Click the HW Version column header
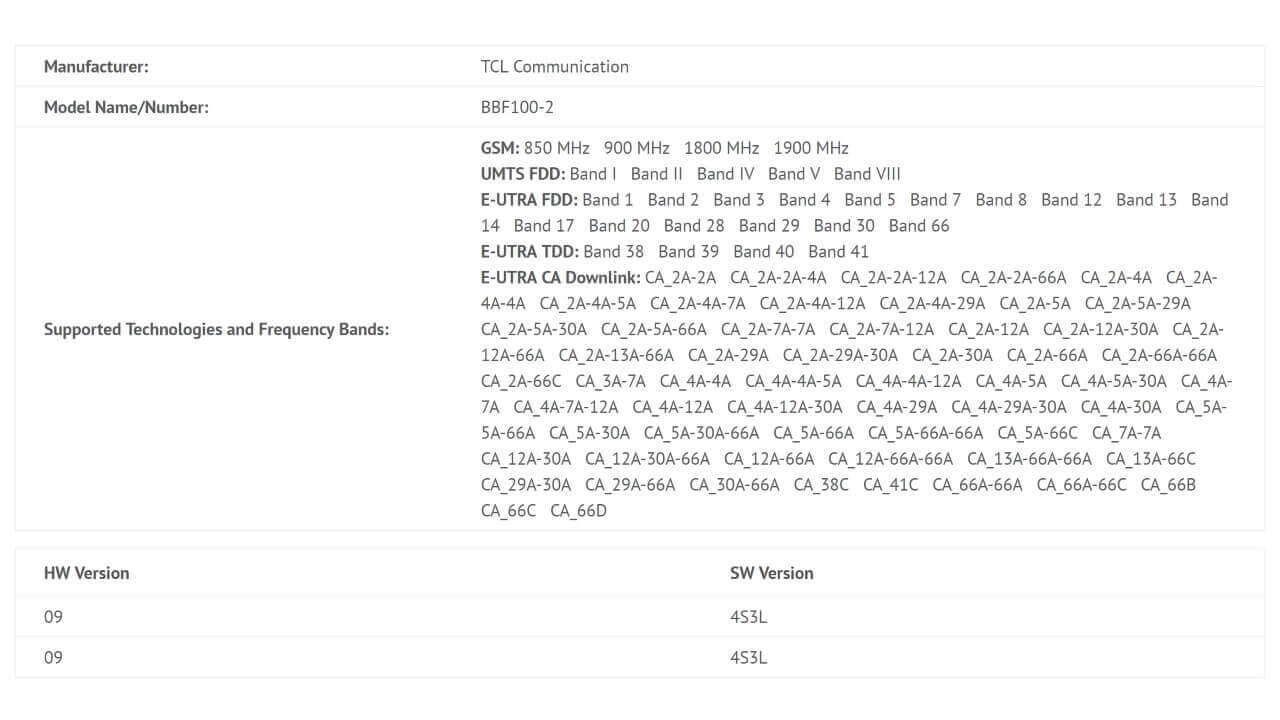Screen dimensions: 1280x720 [86, 573]
